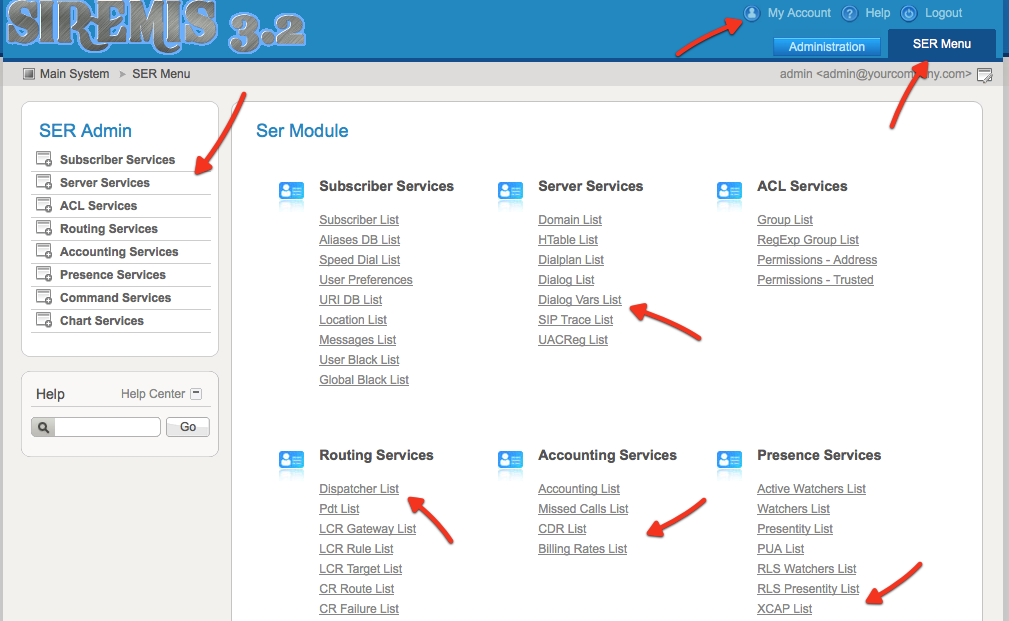Click the Help search input field

click(107, 427)
